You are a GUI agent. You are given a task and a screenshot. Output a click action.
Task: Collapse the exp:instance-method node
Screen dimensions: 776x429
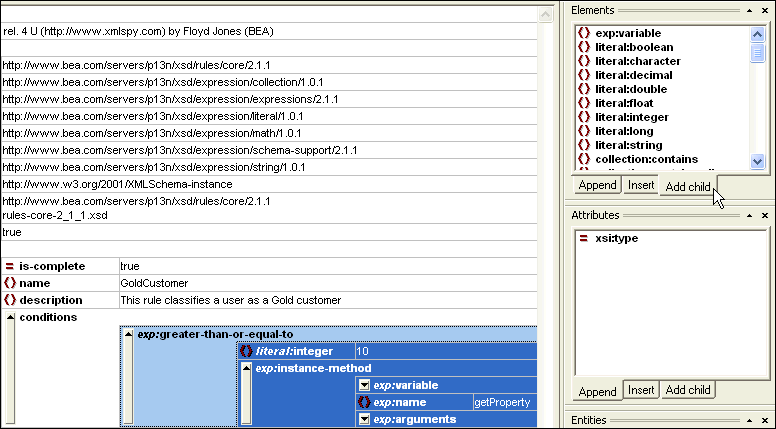246,368
